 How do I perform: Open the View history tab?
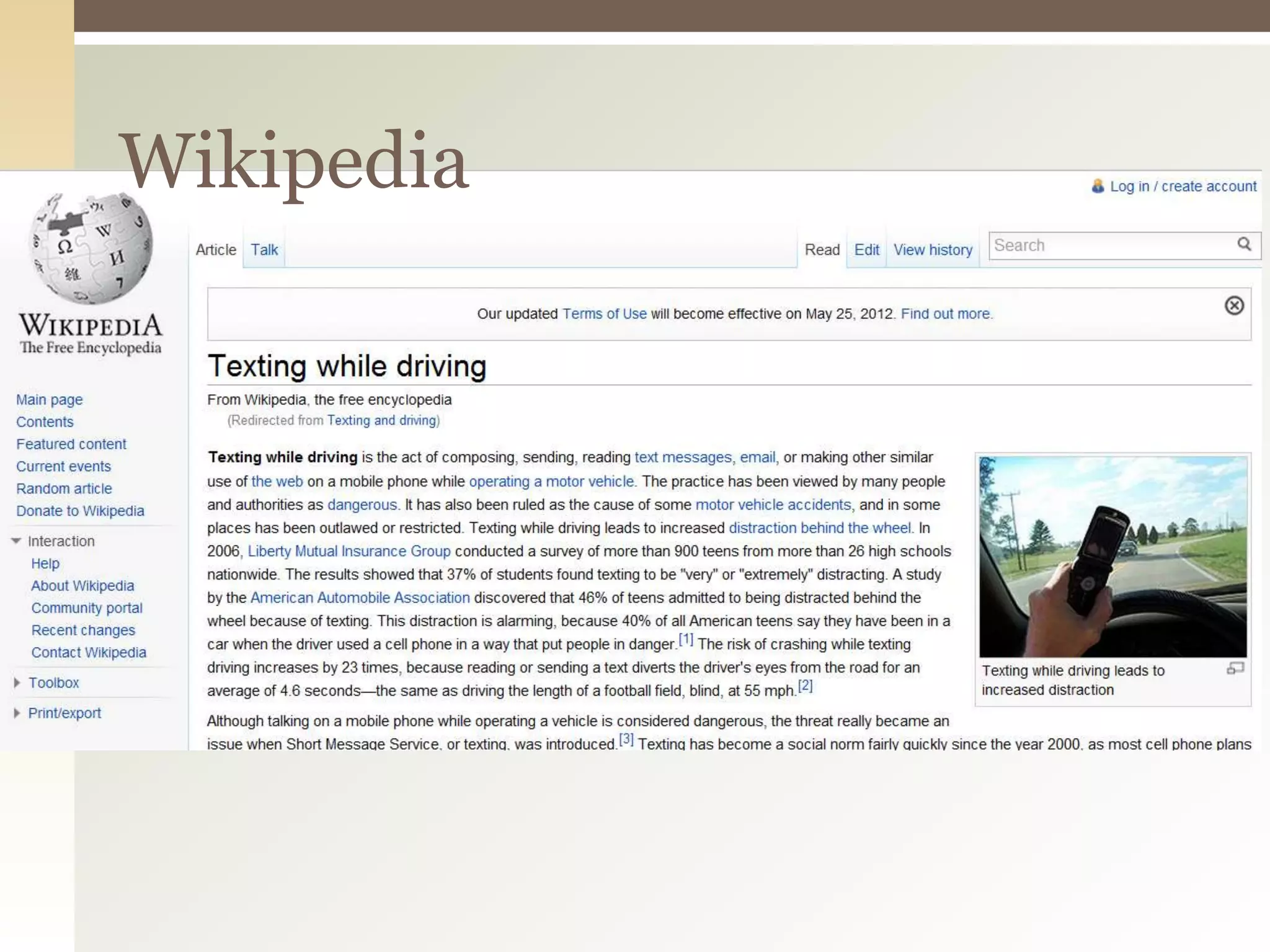tap(933, 249)
